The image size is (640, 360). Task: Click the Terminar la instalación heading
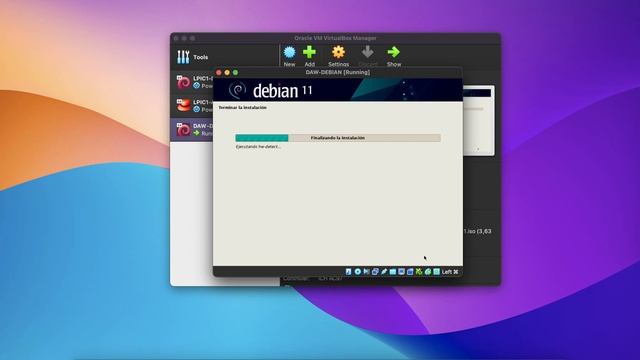pos(242,108)
